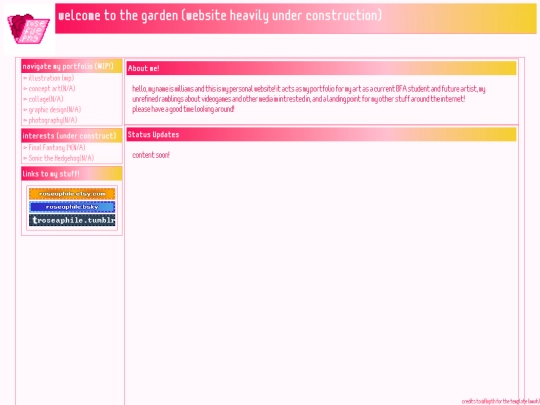Open the concept art(N/A) link
Viewport: 540px width, 405px height.
pyautogui.click(x=52, y=89)
